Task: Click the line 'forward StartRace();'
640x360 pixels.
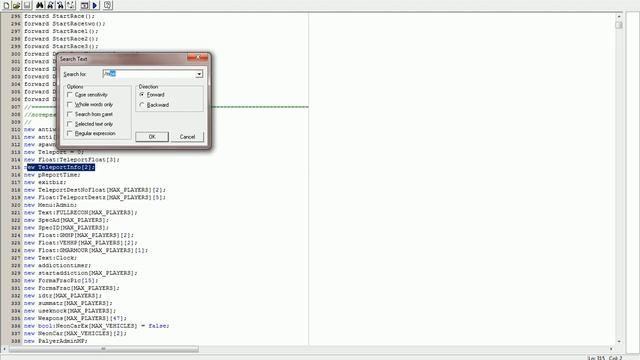Action: coord(59,16)
